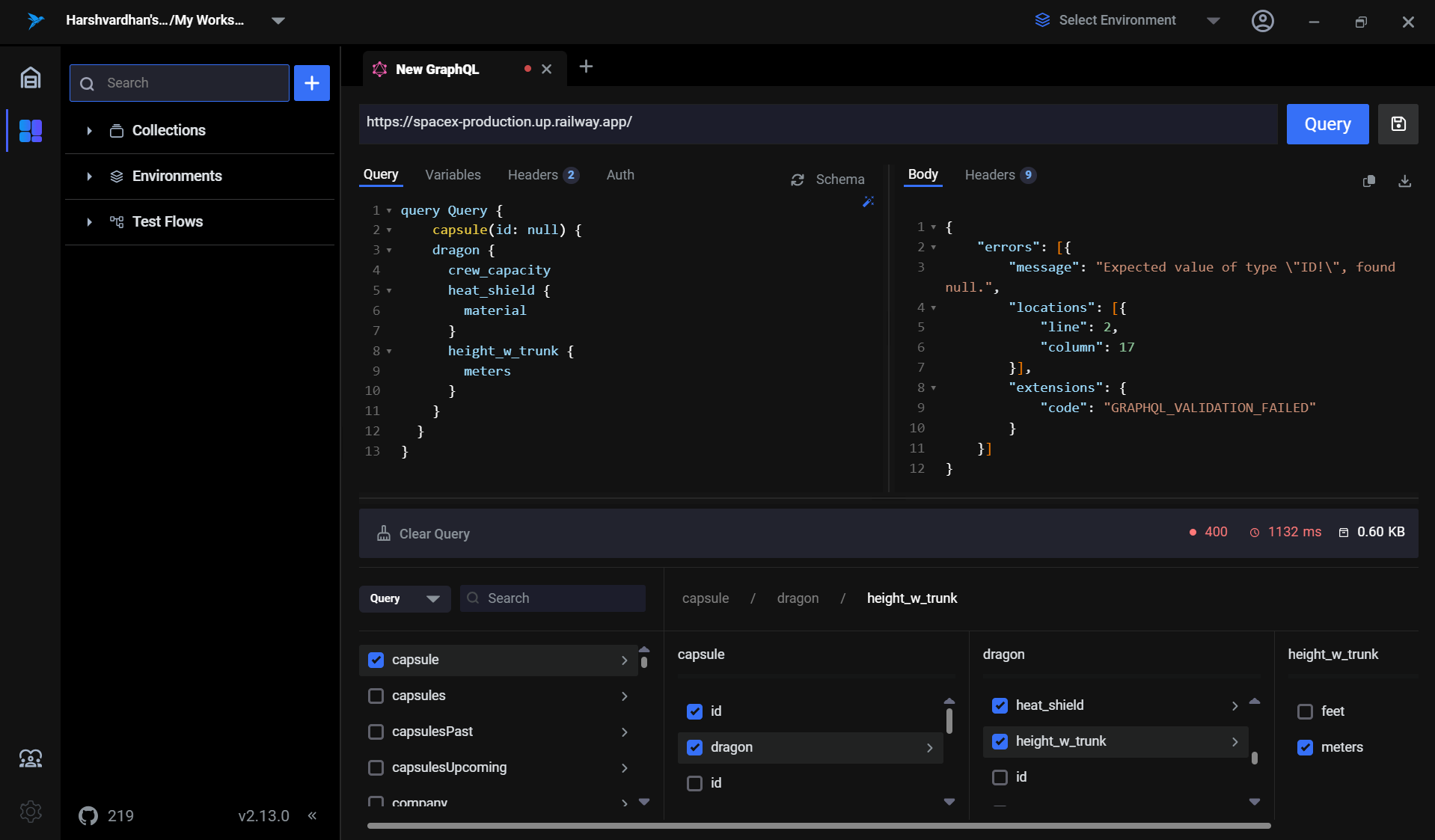The image size is (1435, 840).
Task: Download the response with download icon
Action: pyautogui.click(x=1405, y=181)
